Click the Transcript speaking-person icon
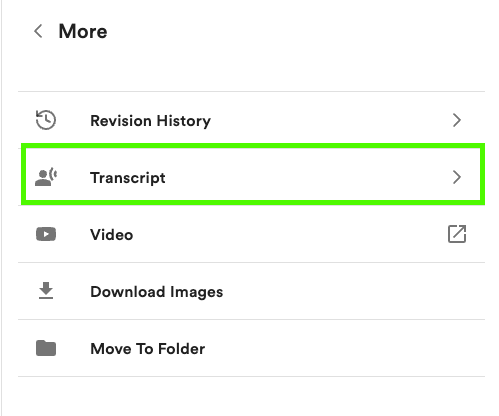Screen dimensions: 499x416 (46, 177)
